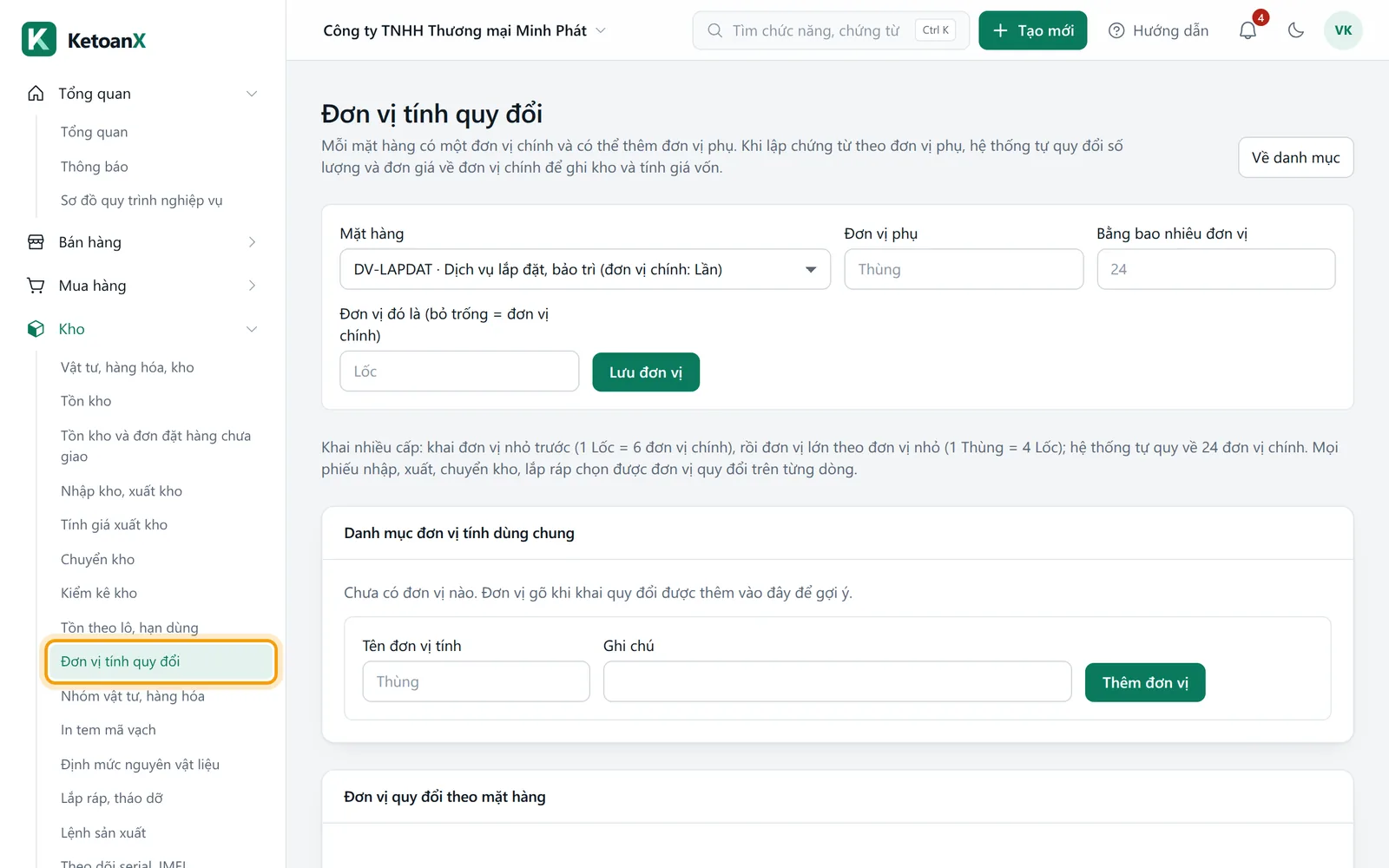Open Tồn theo lô, hạn dùng

click(129, 628)
